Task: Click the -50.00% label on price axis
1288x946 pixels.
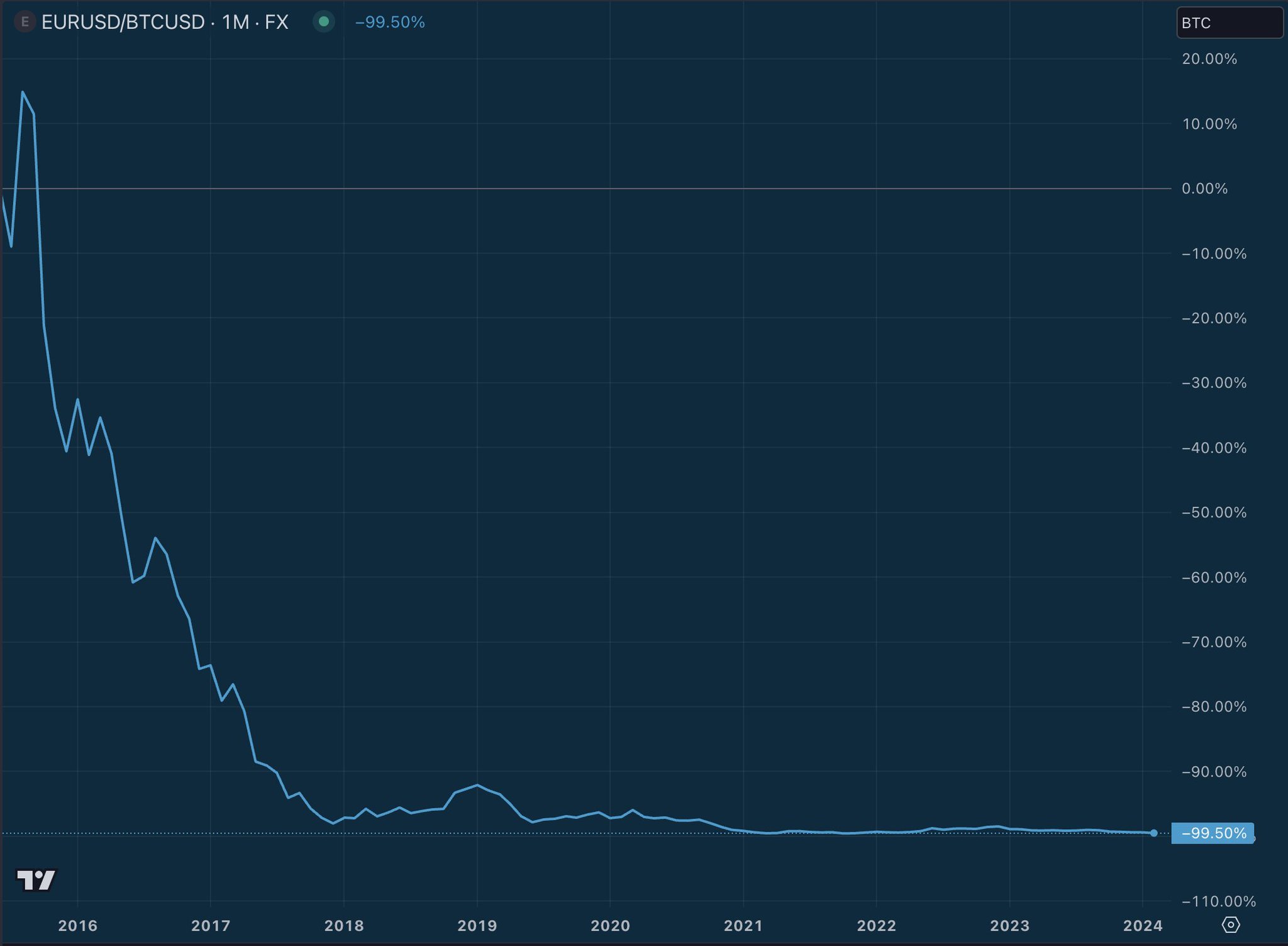Action: tap(1214, 513)
